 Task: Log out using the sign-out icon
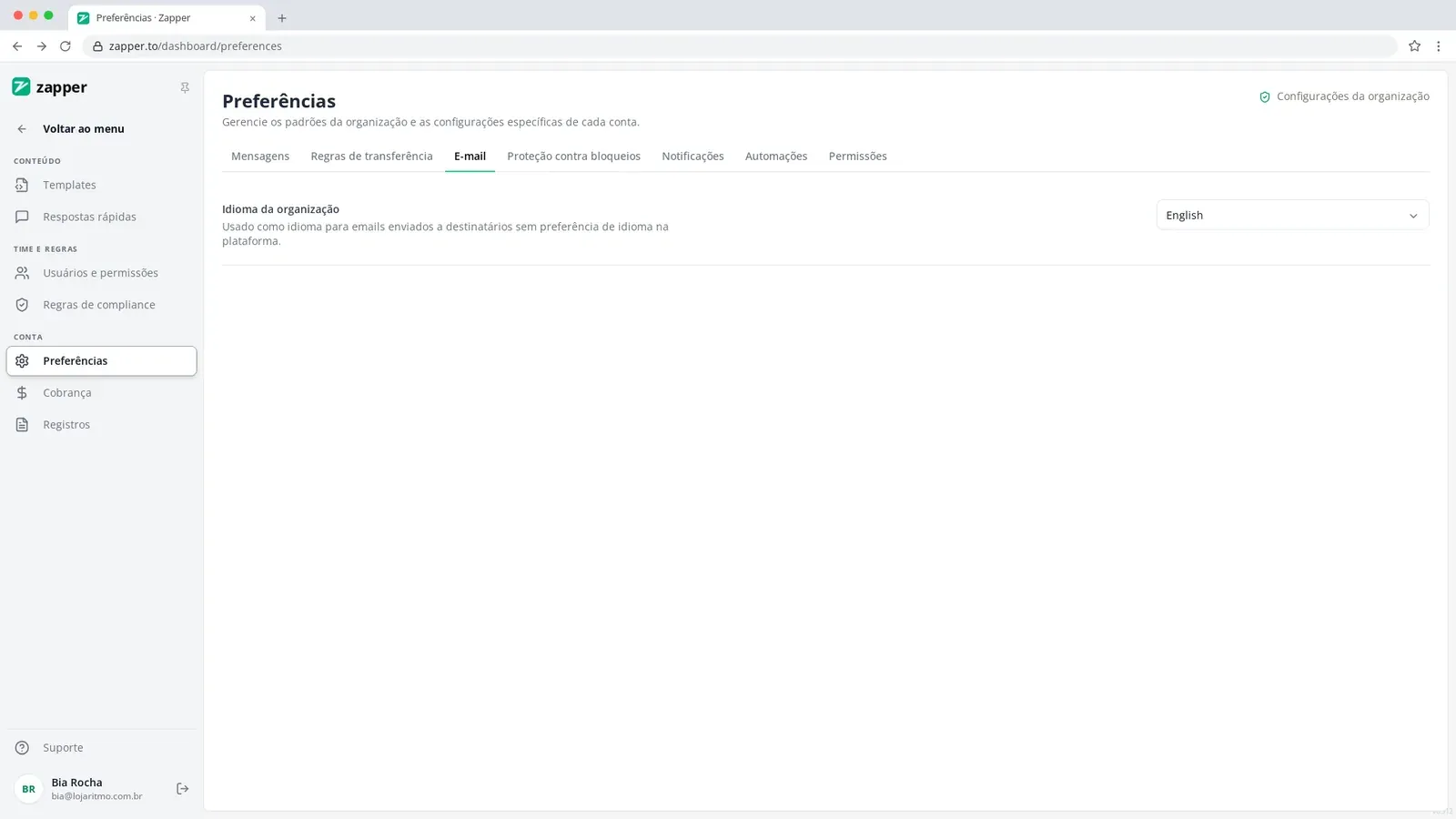click(182, 789)
